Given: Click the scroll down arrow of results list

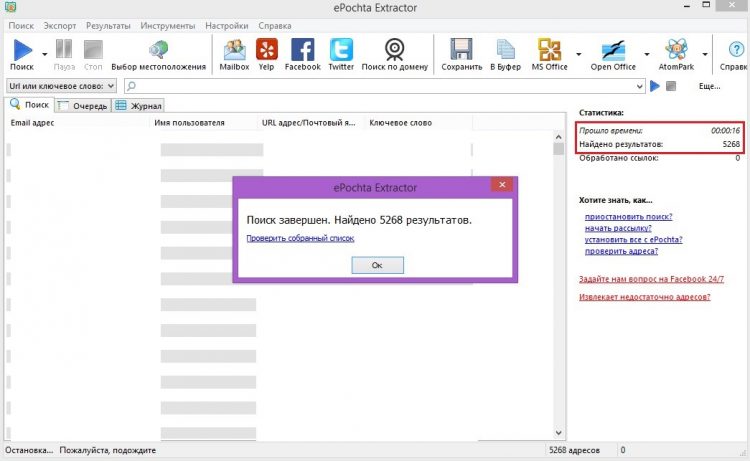Looking at the screenshot, I should (x=558, y=433).
